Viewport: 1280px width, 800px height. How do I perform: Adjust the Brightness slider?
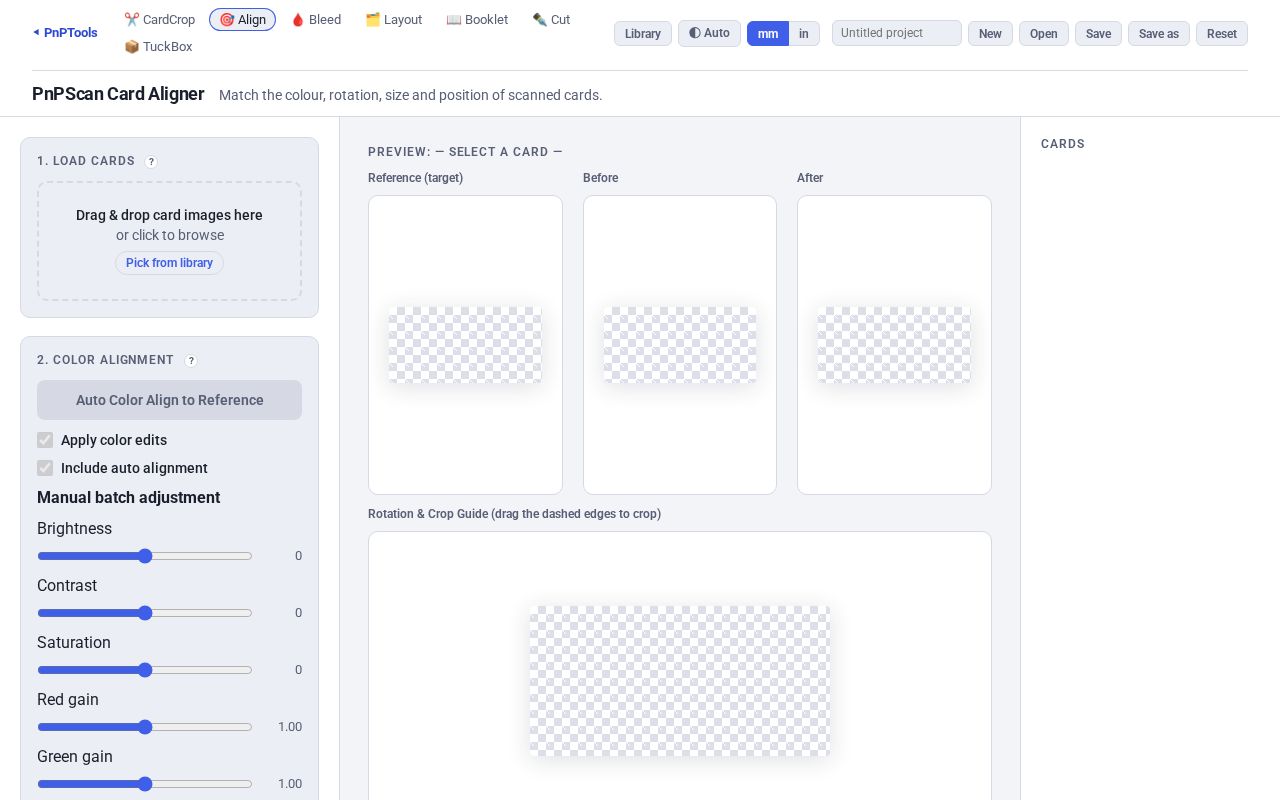(x=145, y=556)
